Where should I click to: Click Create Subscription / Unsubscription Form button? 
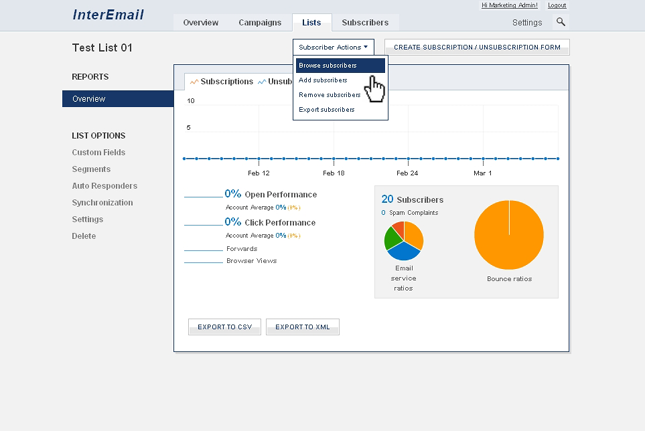click(x=476, y=47)
